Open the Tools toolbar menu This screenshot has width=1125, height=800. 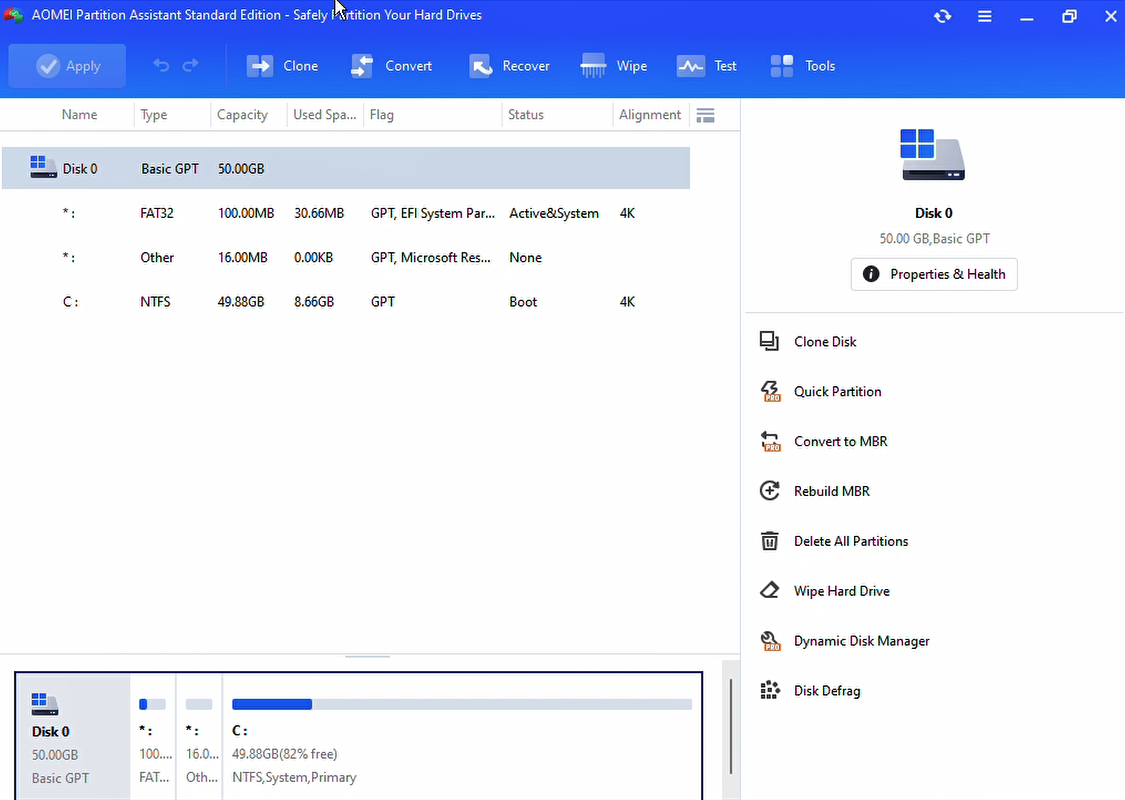(x=802, y=66)
